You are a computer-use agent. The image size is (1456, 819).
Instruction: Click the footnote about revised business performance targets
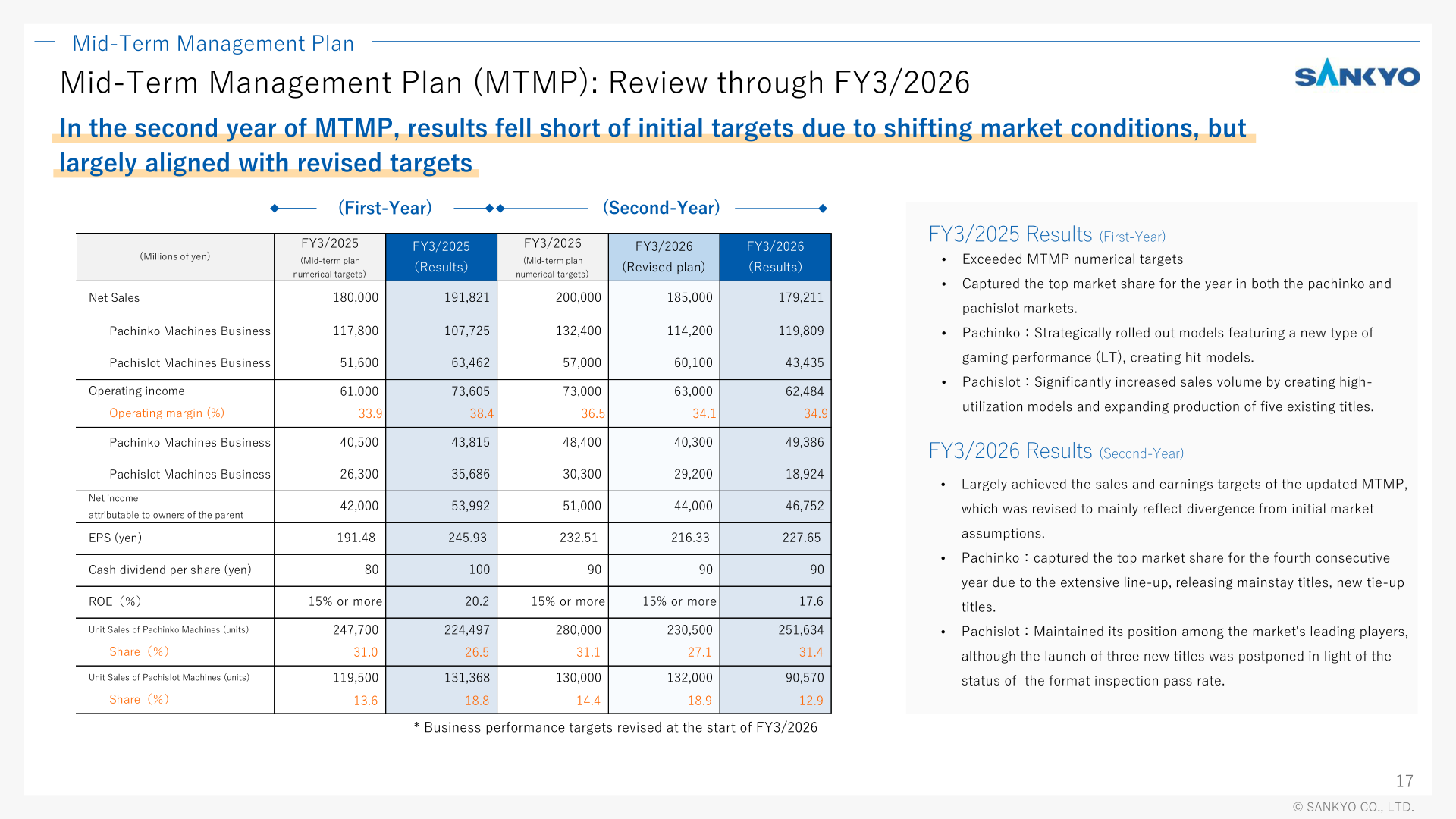coord(616,728)
